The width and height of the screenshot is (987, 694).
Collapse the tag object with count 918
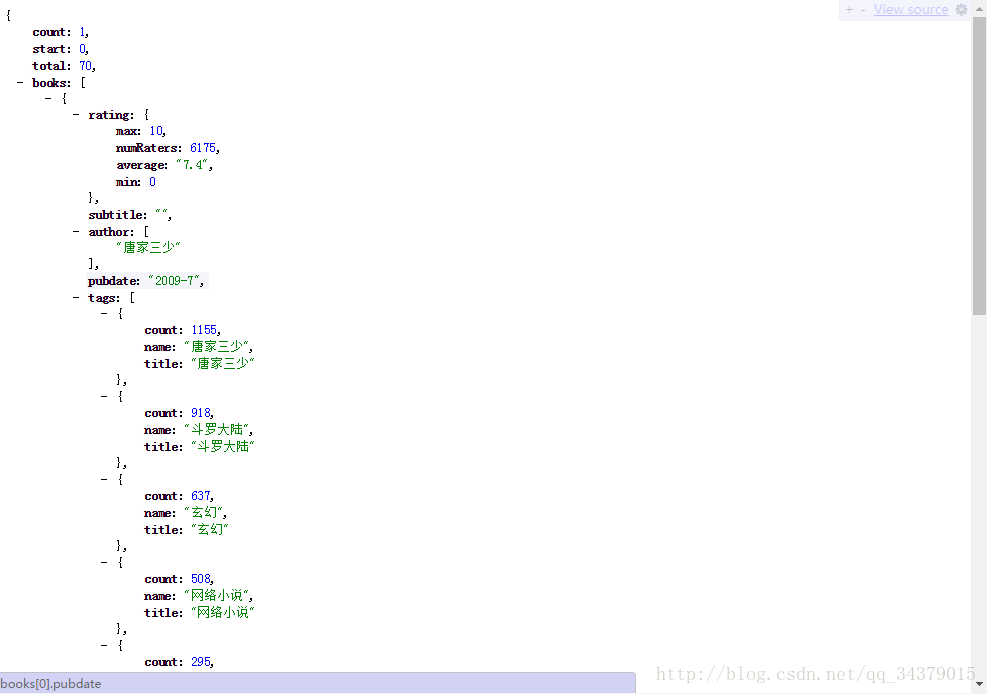coord(104,396)
